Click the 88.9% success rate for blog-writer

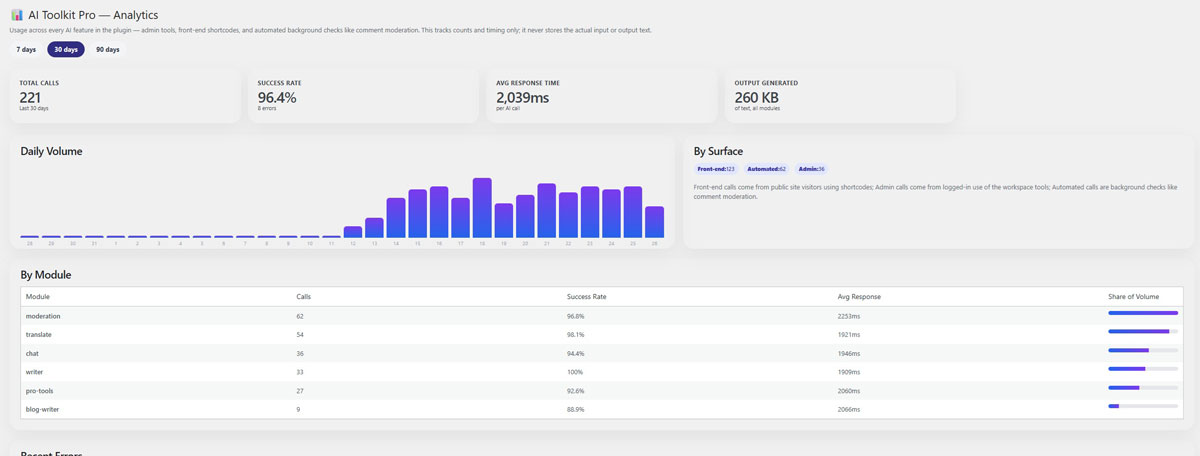(x=576, y=409)
